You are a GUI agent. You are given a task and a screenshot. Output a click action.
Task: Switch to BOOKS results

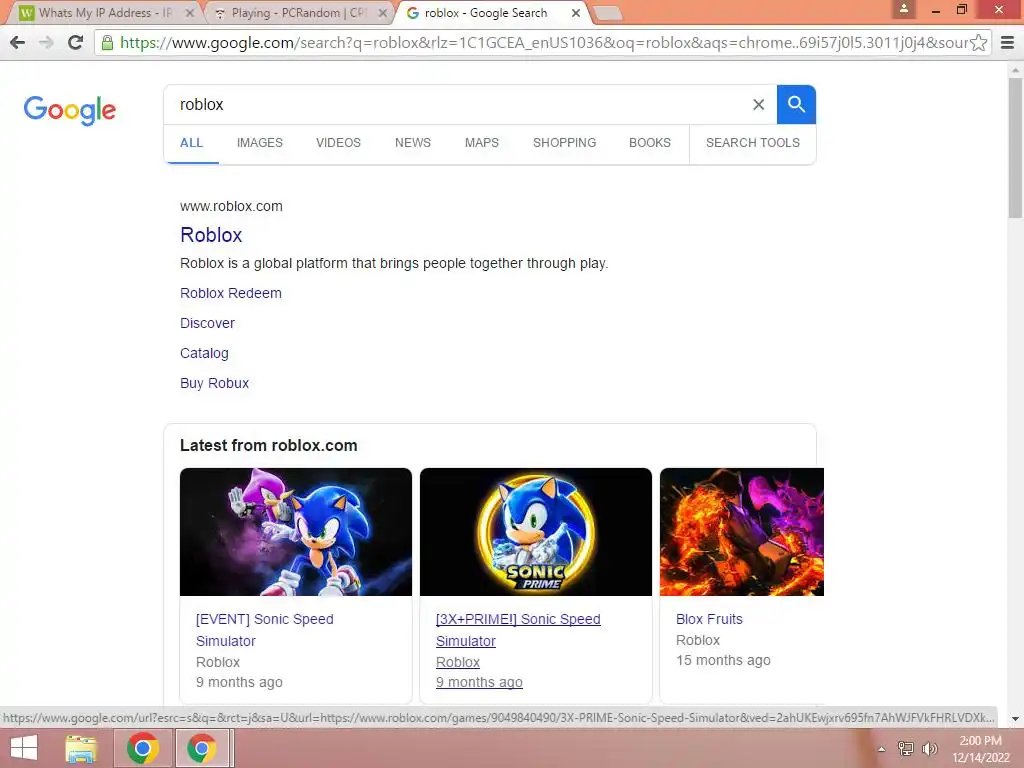(650, 143)
